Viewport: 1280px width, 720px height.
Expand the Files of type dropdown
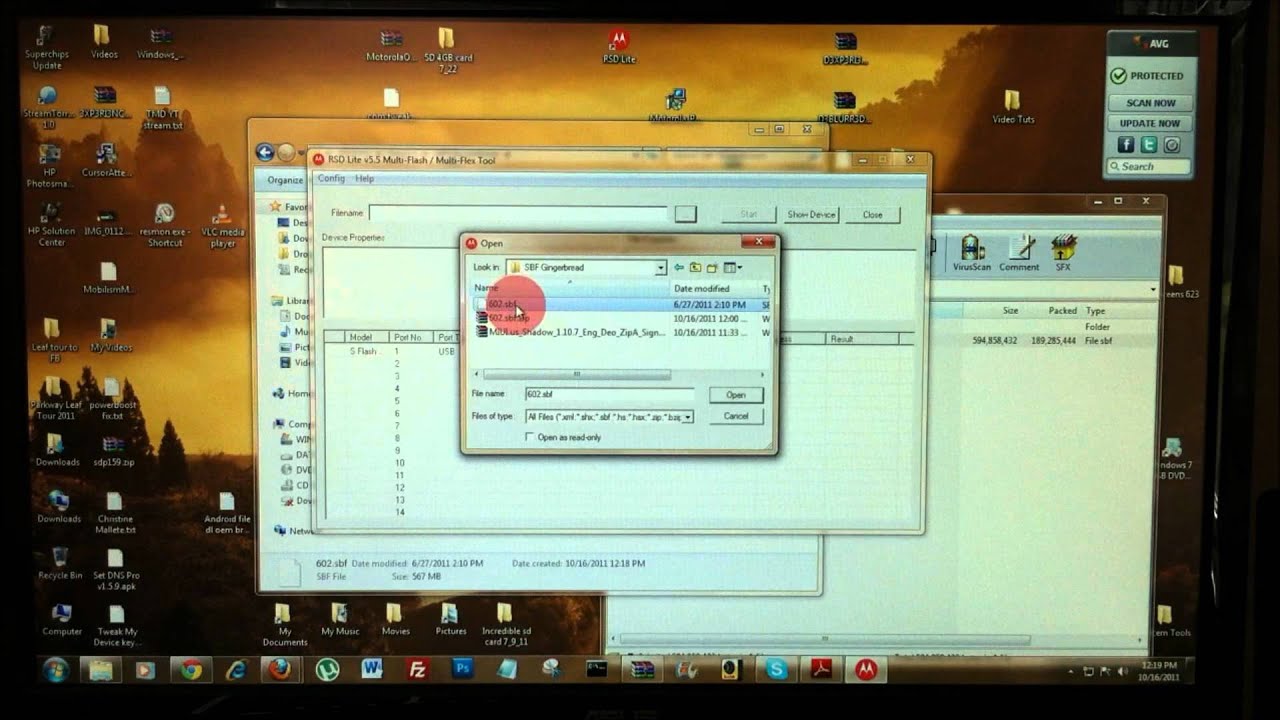click(x=687, y=416)
